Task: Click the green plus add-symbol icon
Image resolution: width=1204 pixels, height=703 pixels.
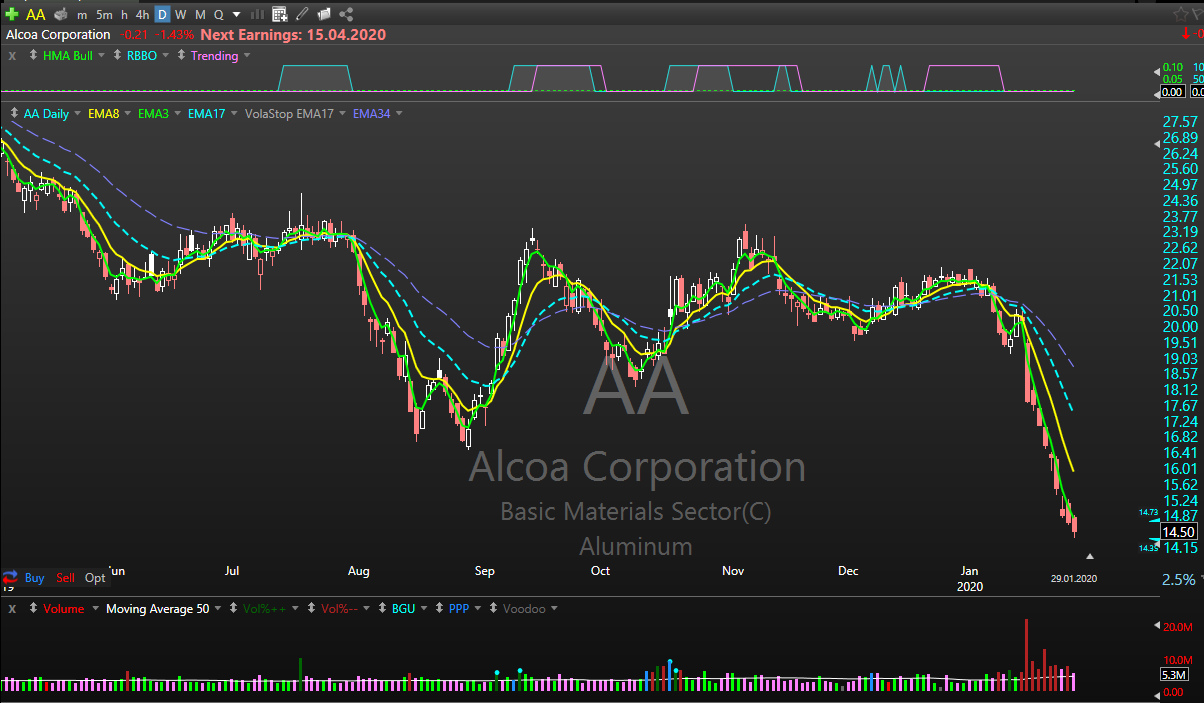Action: (11, 14)
